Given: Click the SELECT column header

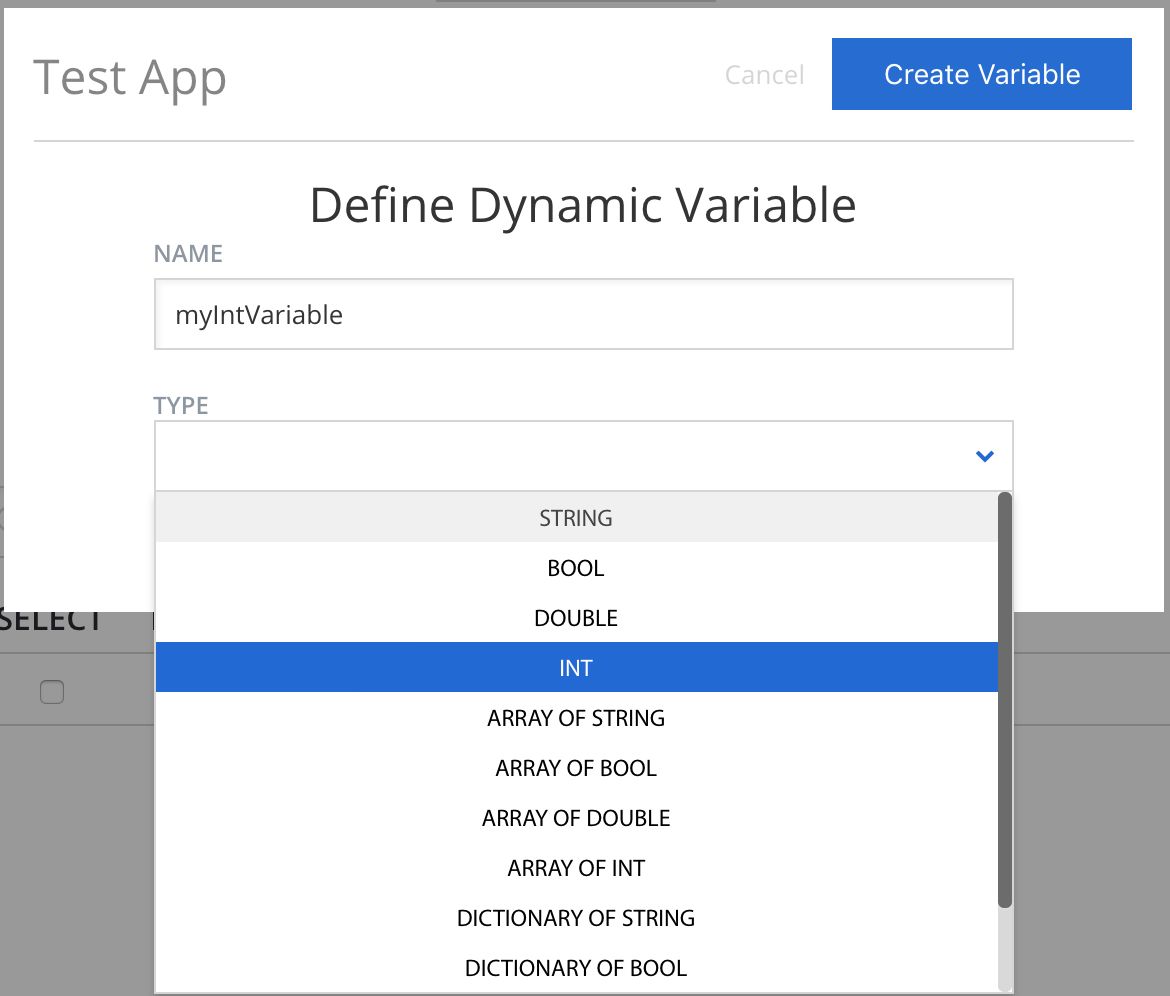Looking at the screenshot, I should coord(52,621).
